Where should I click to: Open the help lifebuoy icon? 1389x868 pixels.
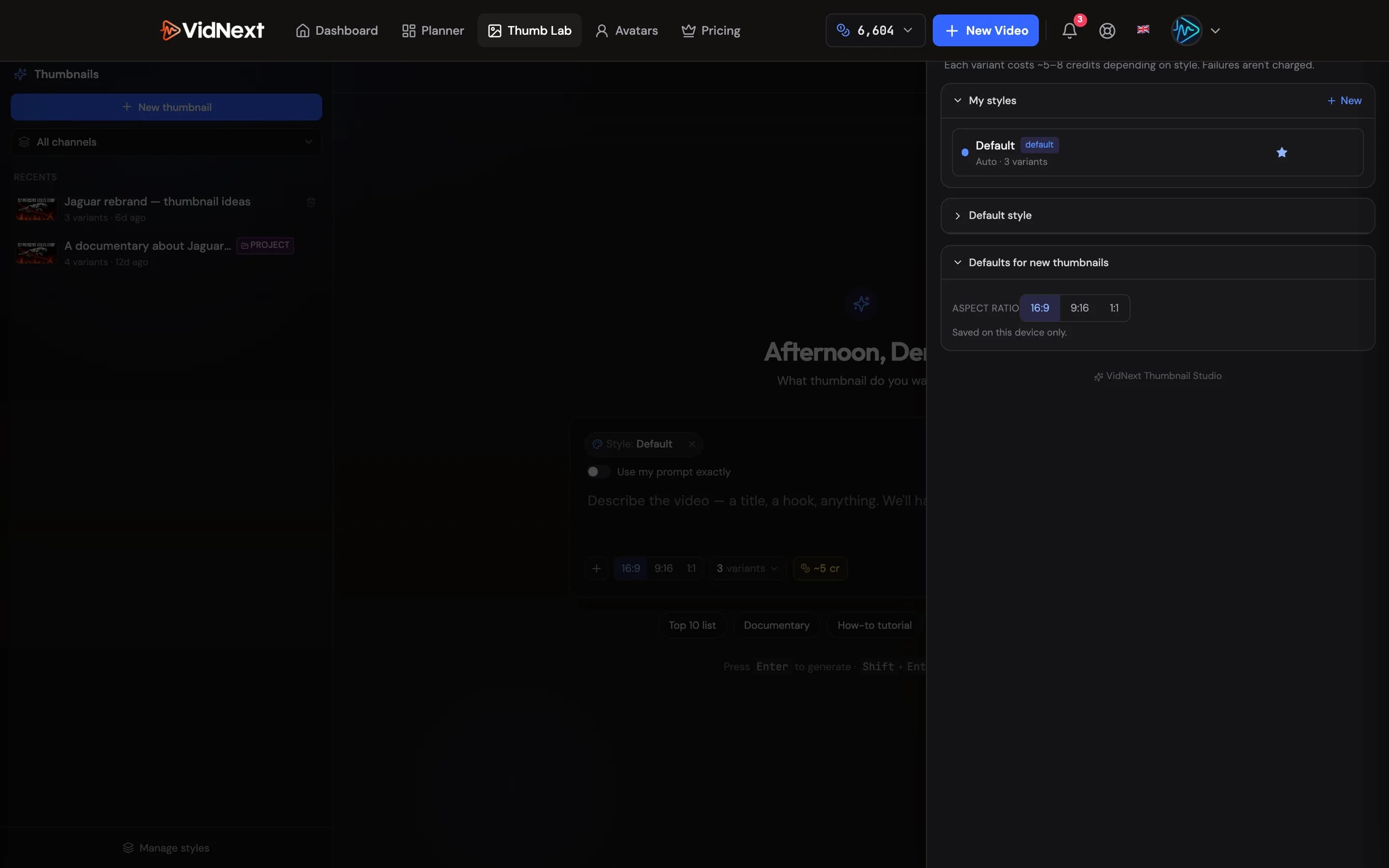(1107, 30)
